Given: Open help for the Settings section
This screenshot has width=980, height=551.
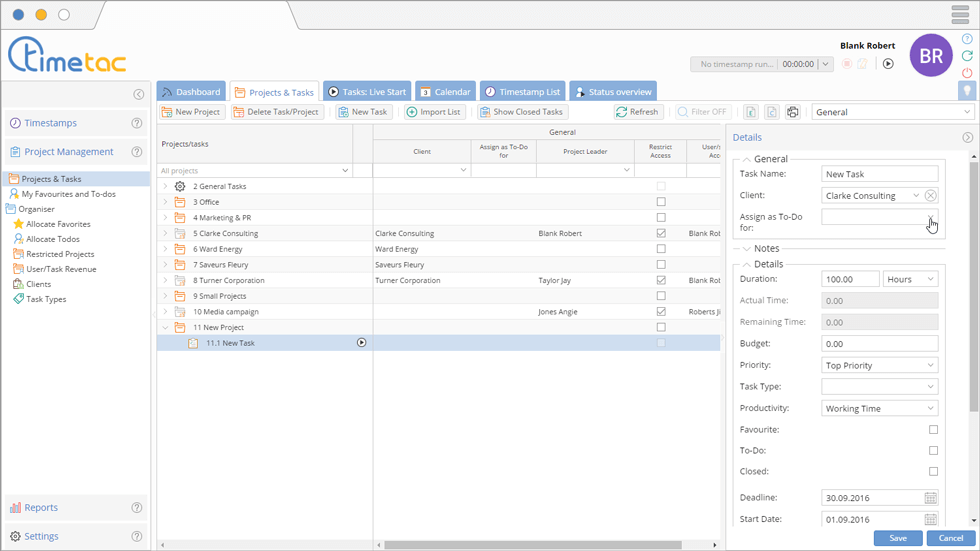Looking at the screenshot, I should 137,537.
